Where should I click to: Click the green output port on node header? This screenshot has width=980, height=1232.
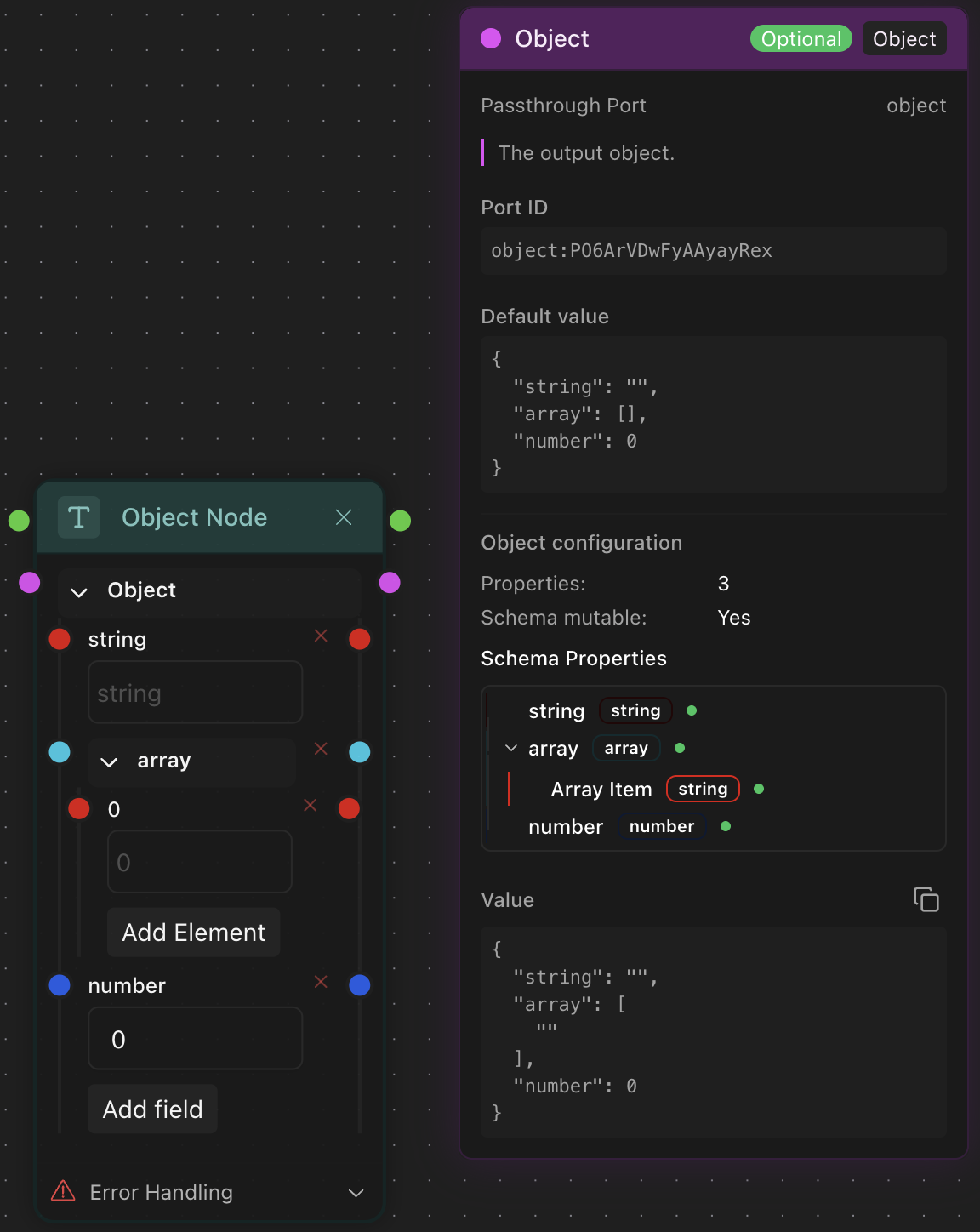400,521
